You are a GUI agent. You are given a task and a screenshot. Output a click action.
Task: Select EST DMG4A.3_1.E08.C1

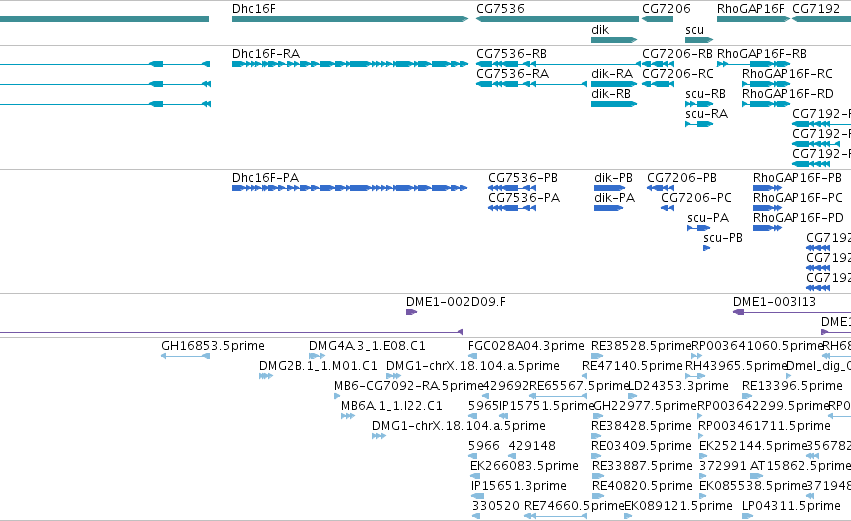[x=317, y=356]
